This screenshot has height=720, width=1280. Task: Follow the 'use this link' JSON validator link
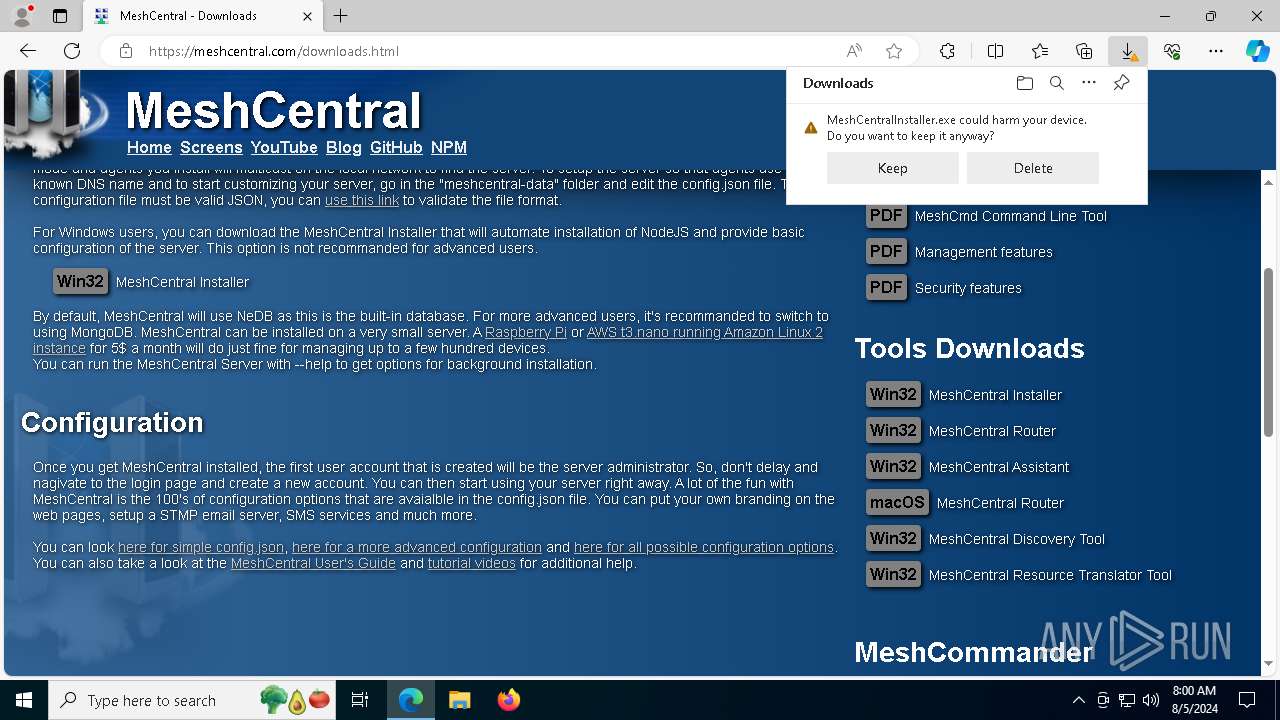pos(362,200)
